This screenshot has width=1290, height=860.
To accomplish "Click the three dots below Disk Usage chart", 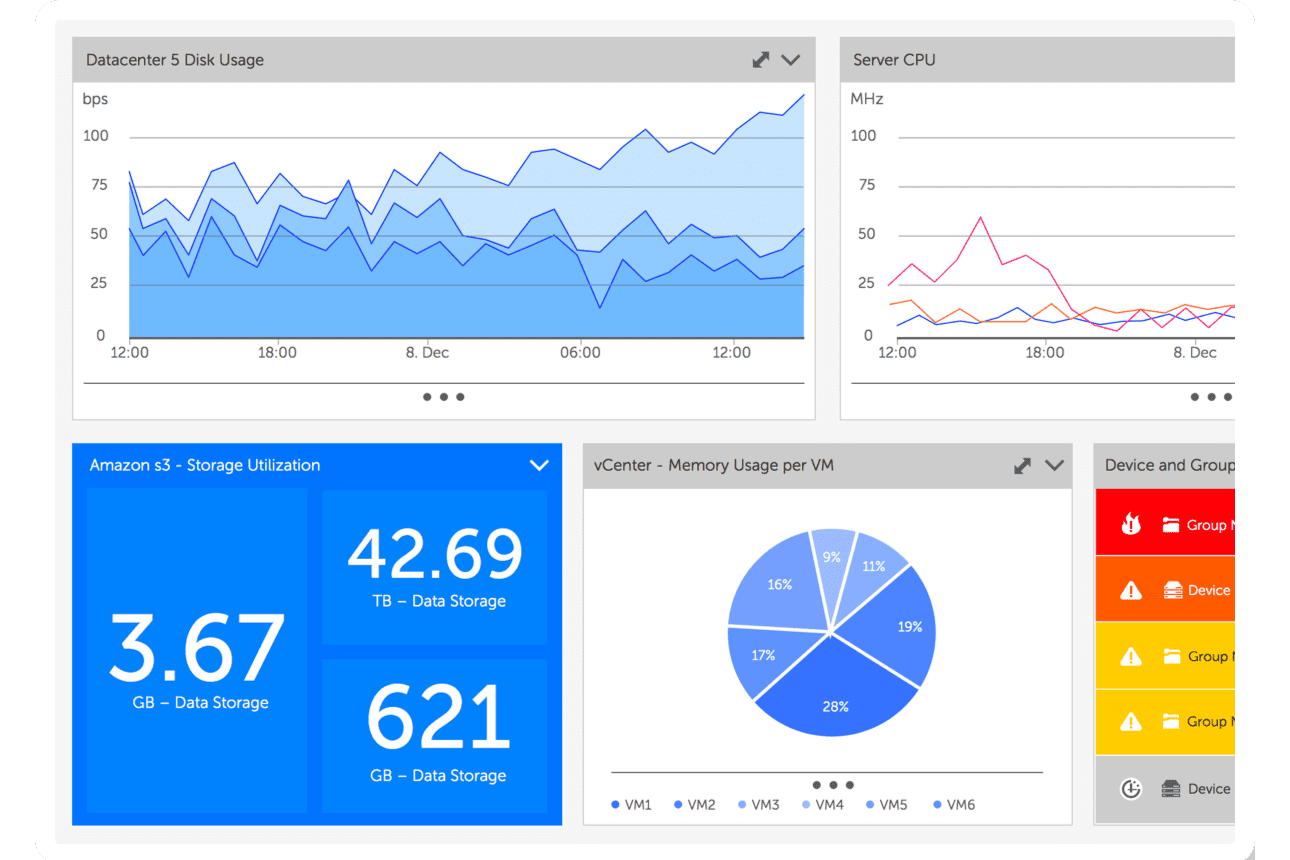I will (443, 397).
